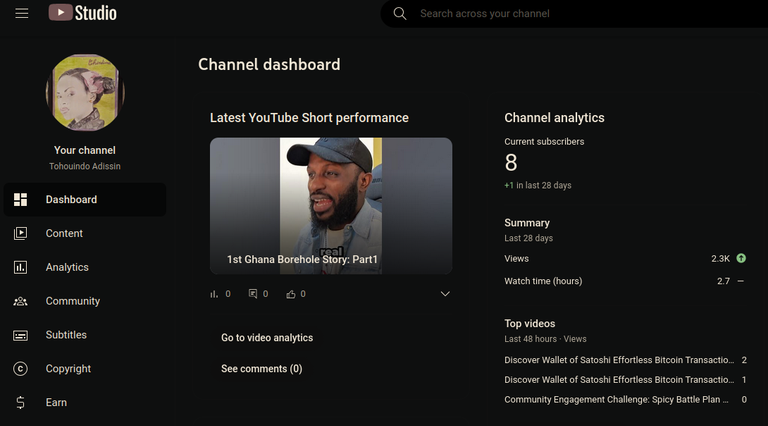Click the Subtitles caption icon
This screenshot has width=768, height=426.
tap(21, 335)
